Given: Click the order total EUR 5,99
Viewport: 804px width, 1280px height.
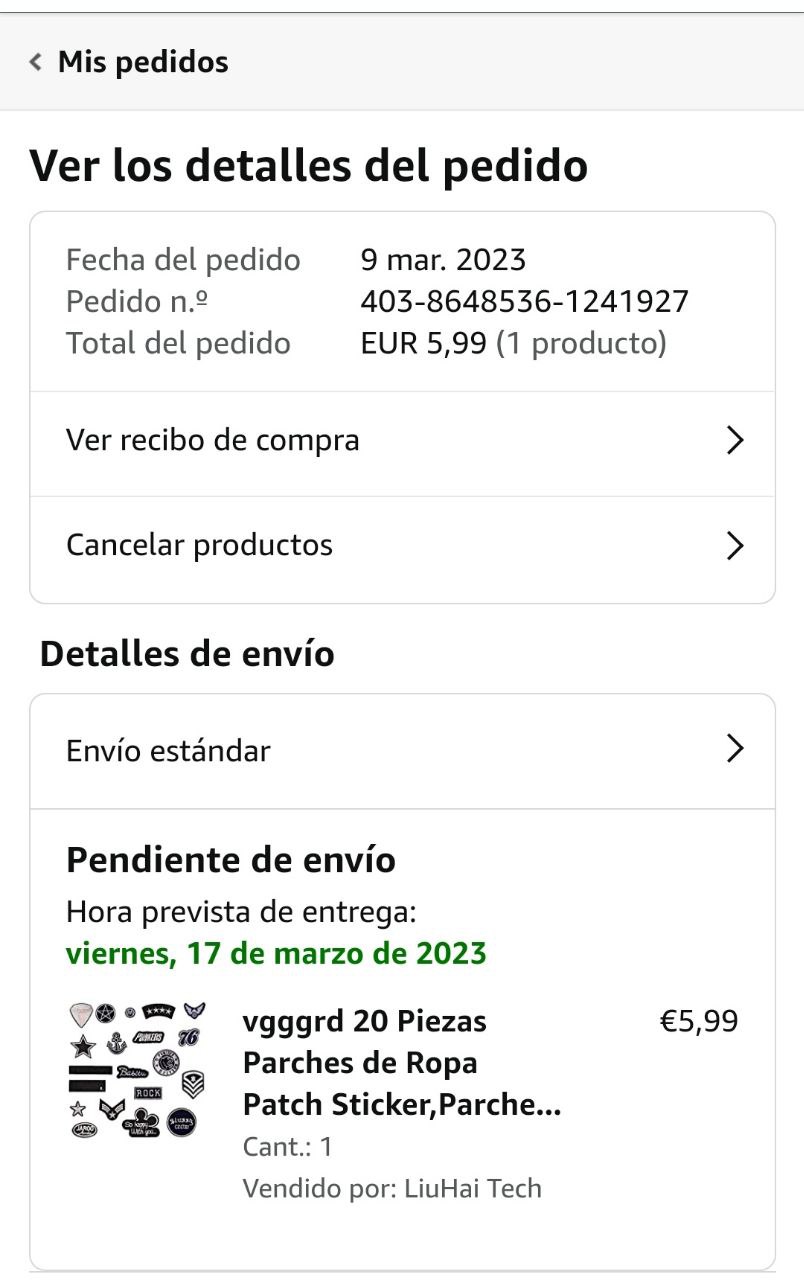Looking at the screenshot, I should (423, 344).
